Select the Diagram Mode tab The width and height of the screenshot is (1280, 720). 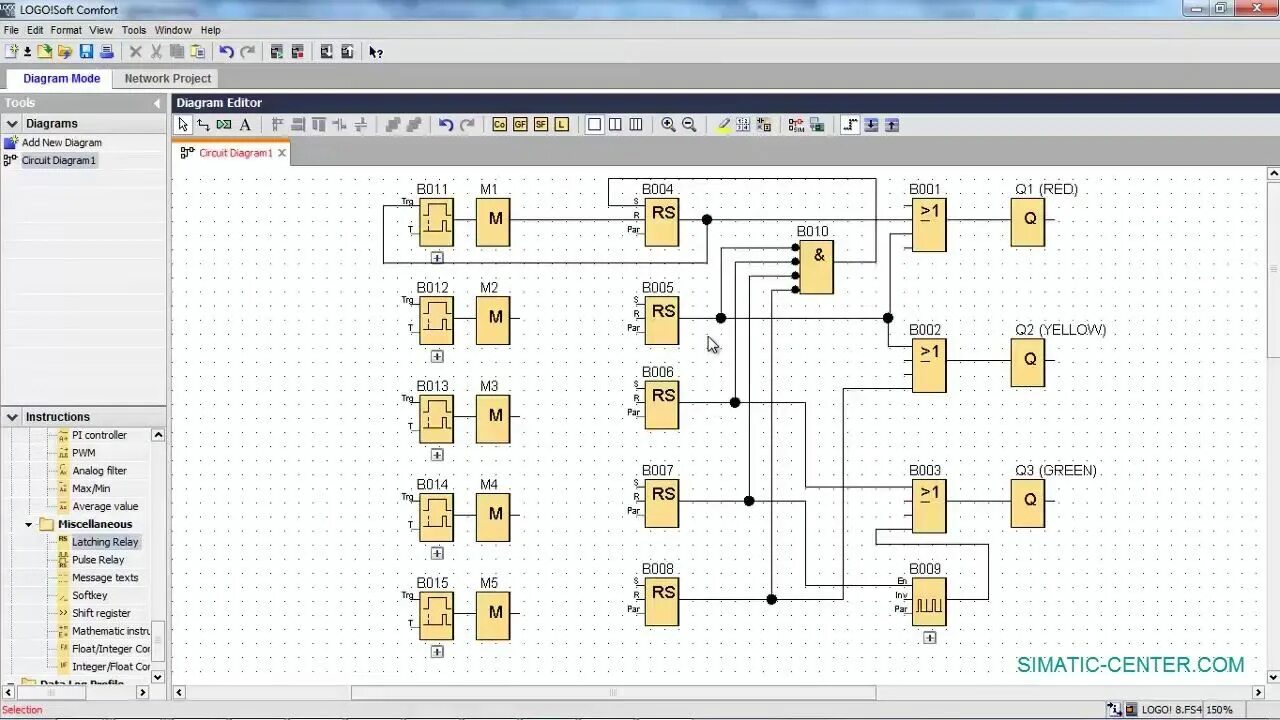pyautogui.click(x=62, y=78)
